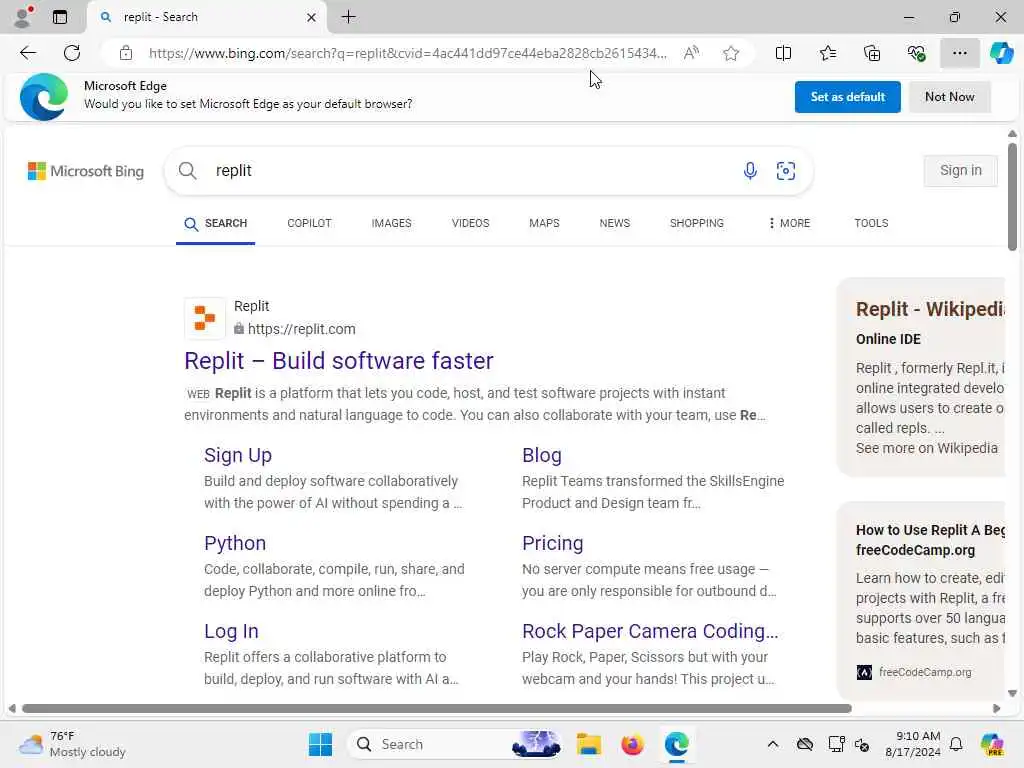
Task: Open Browser essentials heart icon
Action: pos(916,53)
